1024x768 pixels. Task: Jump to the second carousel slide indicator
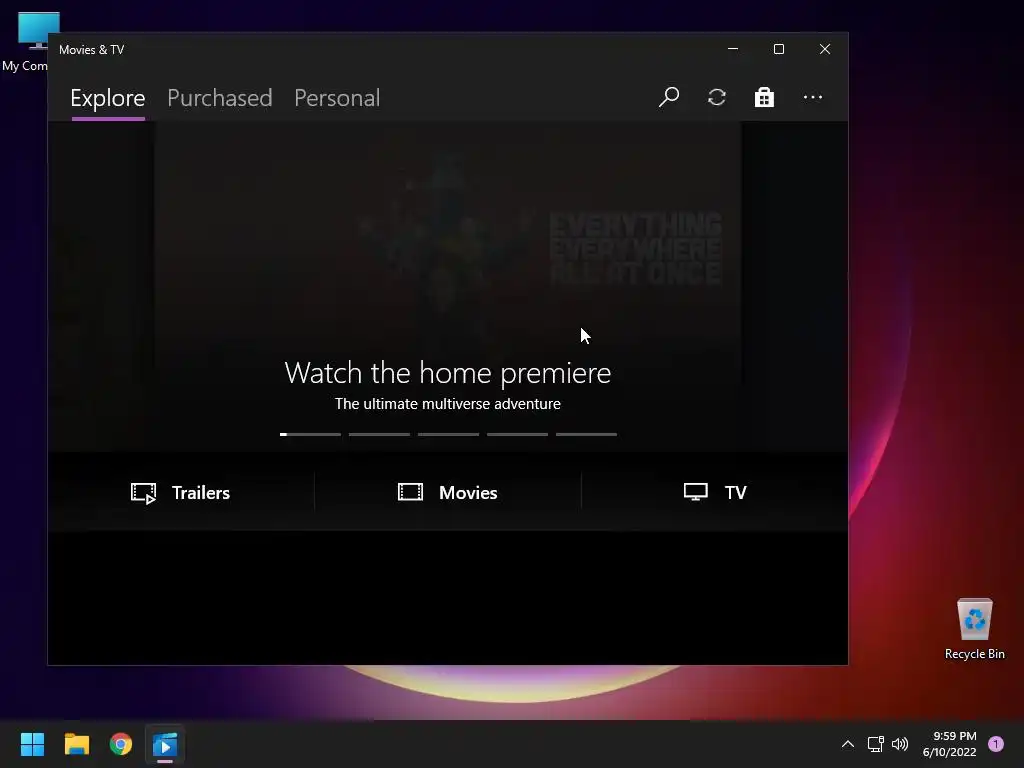[379, 434]
